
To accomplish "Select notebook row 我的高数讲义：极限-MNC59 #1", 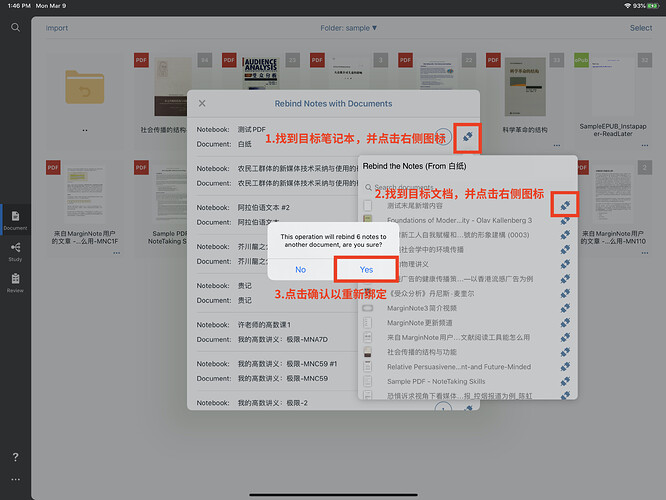I will pyautogui.click(x=274, y=371).
